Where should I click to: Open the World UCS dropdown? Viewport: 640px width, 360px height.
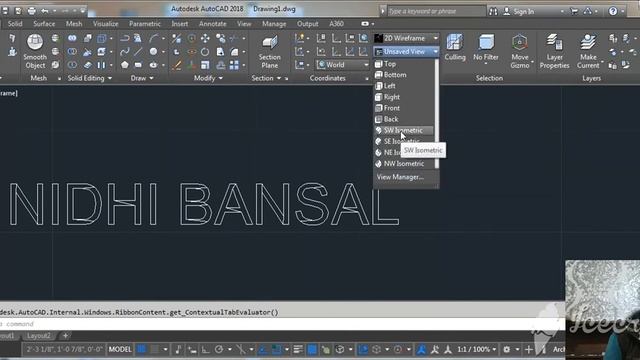[342, 64]
